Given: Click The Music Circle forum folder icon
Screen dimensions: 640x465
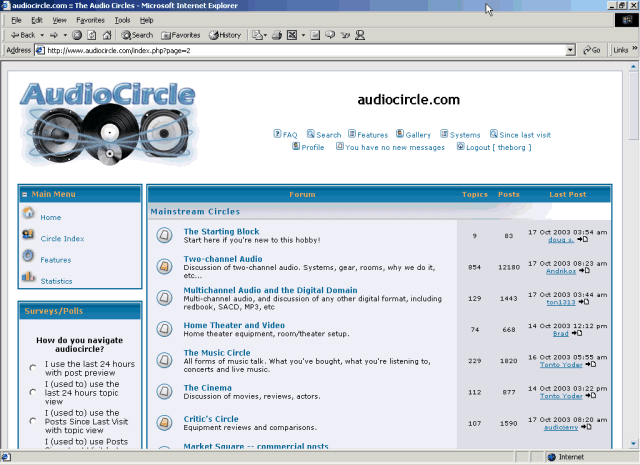Looking at the screenshot, I should (164, 360).
